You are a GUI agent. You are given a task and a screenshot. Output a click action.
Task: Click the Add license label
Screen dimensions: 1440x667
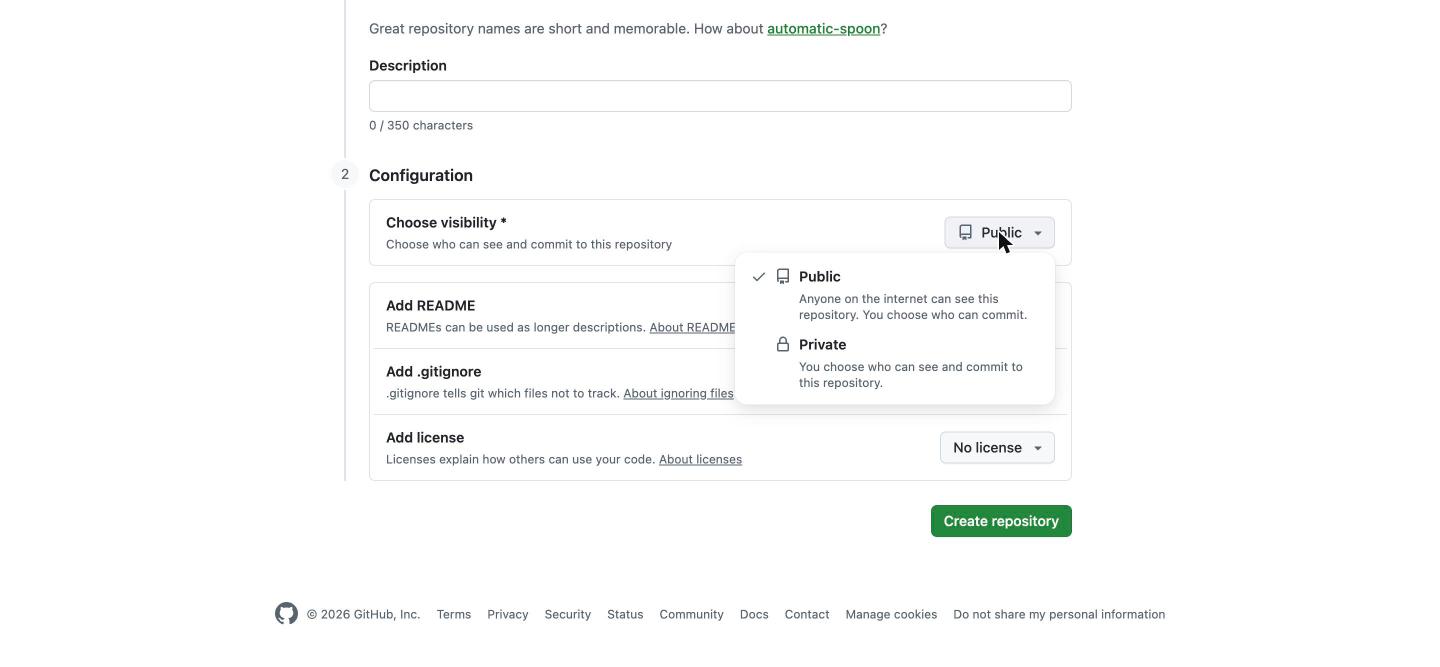(425, 437)
